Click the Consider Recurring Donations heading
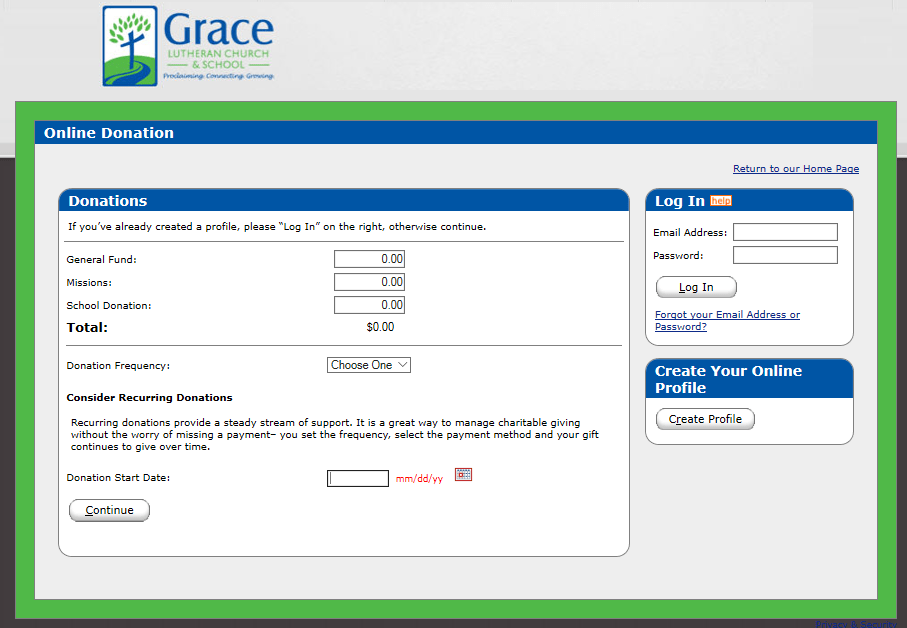The width and height of the screenshot is (907, 628). point(149,398)
